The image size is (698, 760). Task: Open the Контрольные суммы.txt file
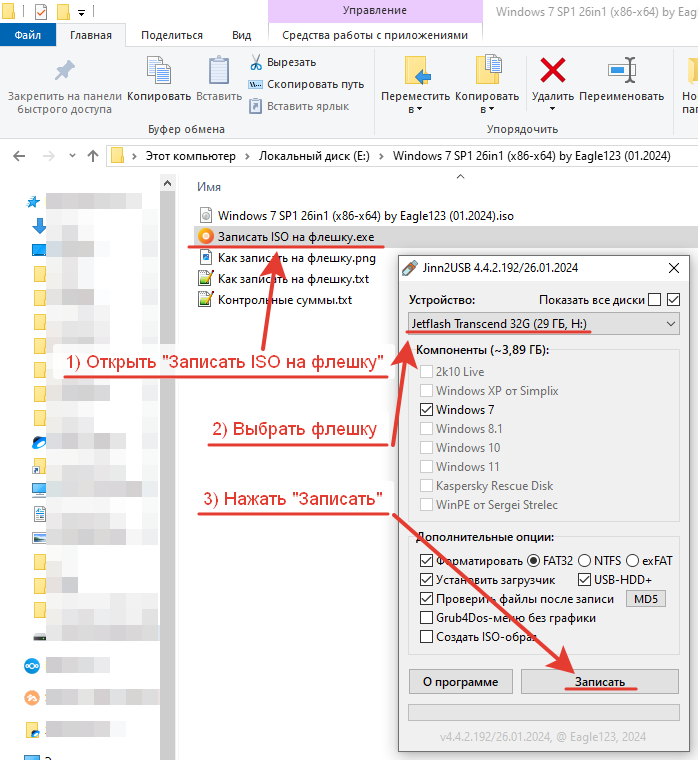point(284,299)
